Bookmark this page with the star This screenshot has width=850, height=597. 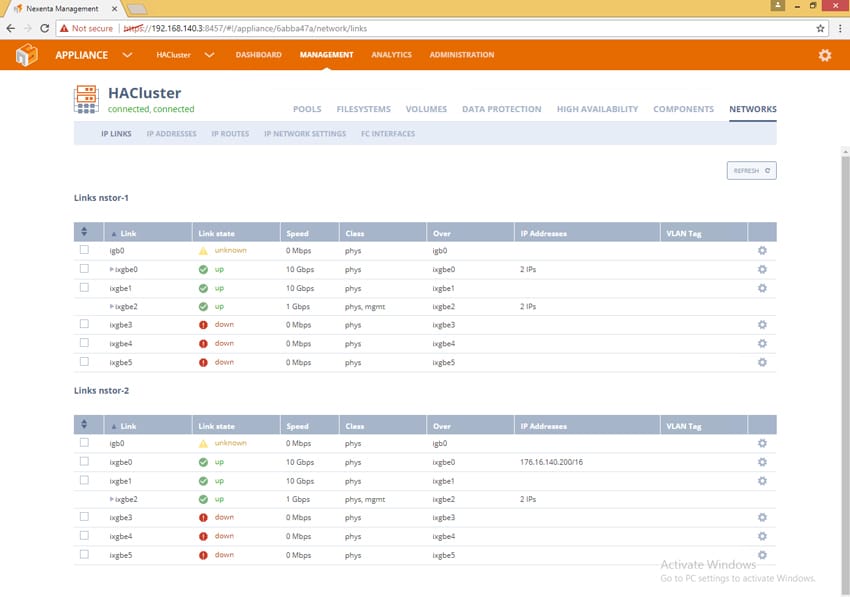point(820,28)
